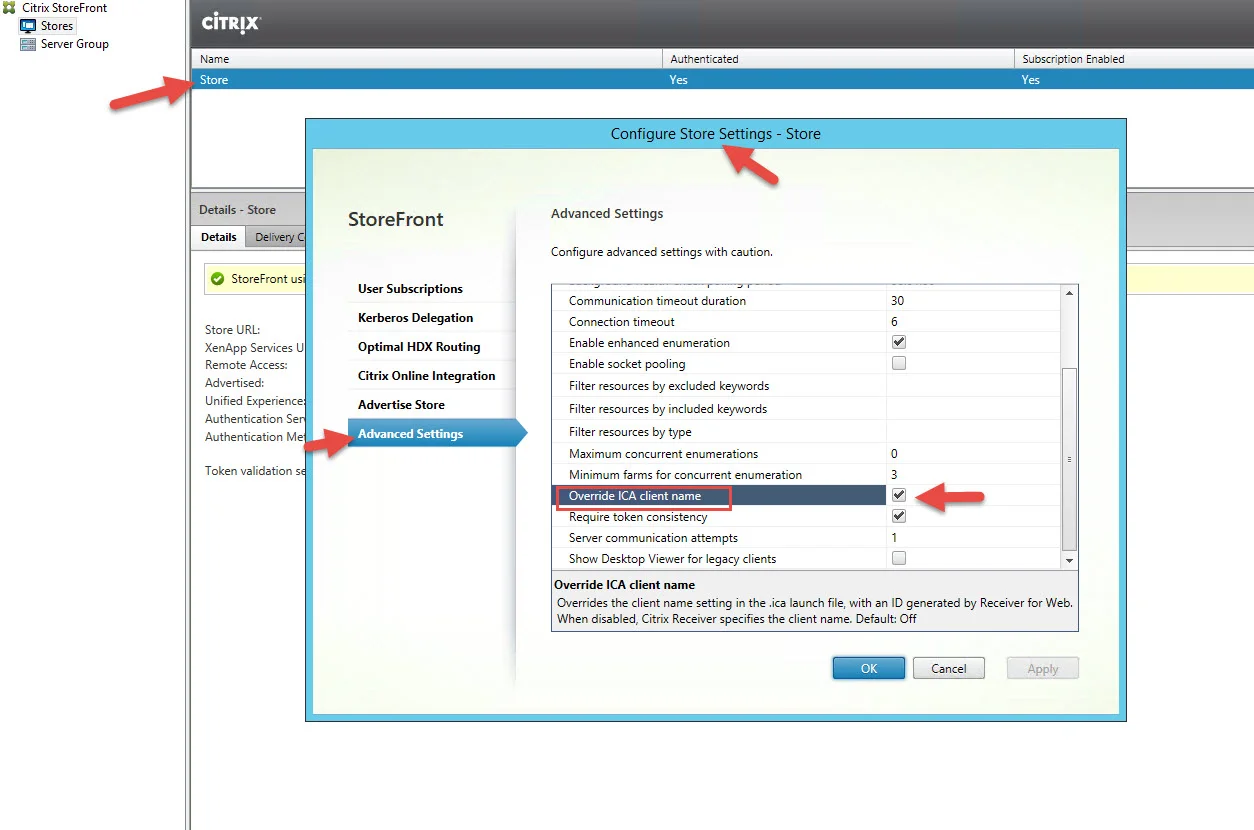Select Server communication attempts row label
Image resolution: width=1254 pixels, height=830 pixels.
[653, 538]
